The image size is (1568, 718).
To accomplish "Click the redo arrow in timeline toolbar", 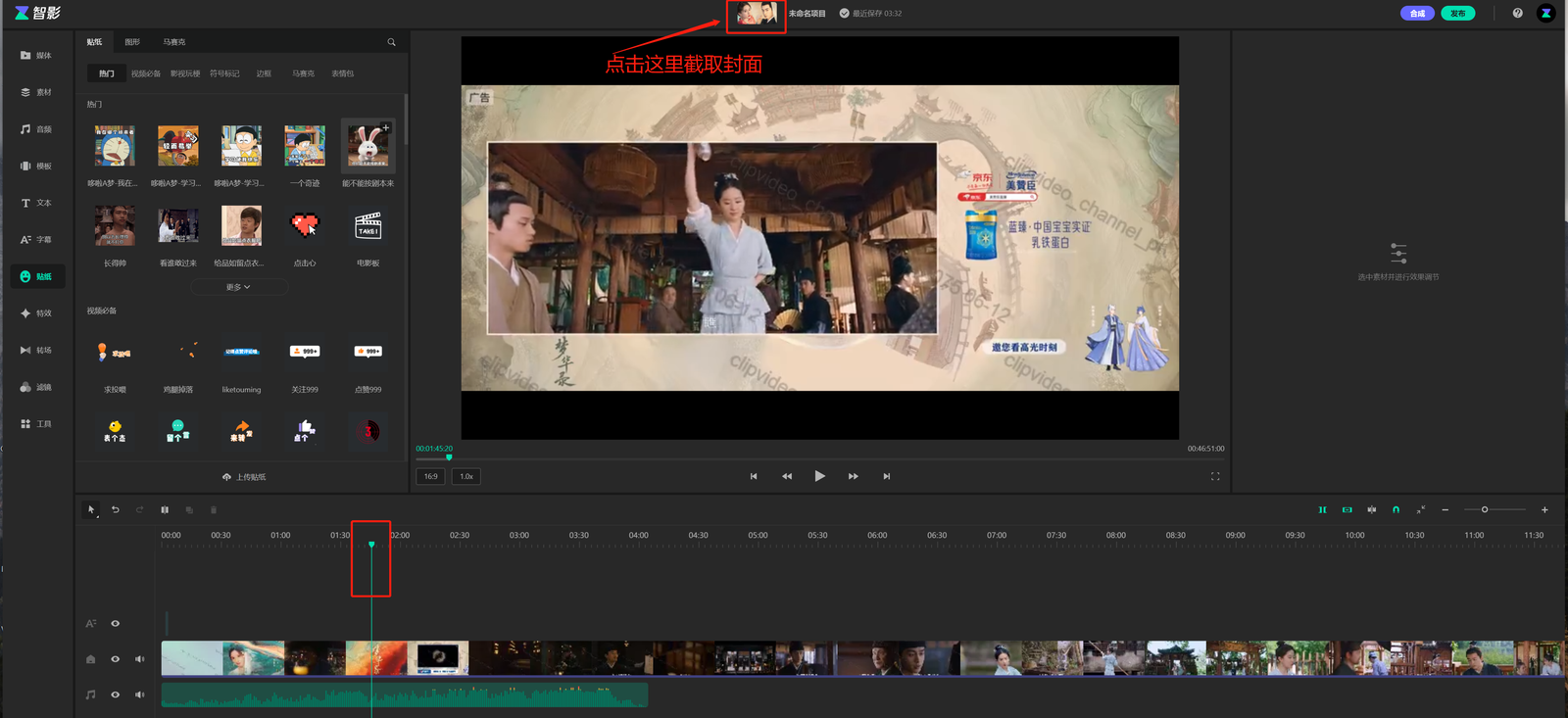I will point(139,509).
